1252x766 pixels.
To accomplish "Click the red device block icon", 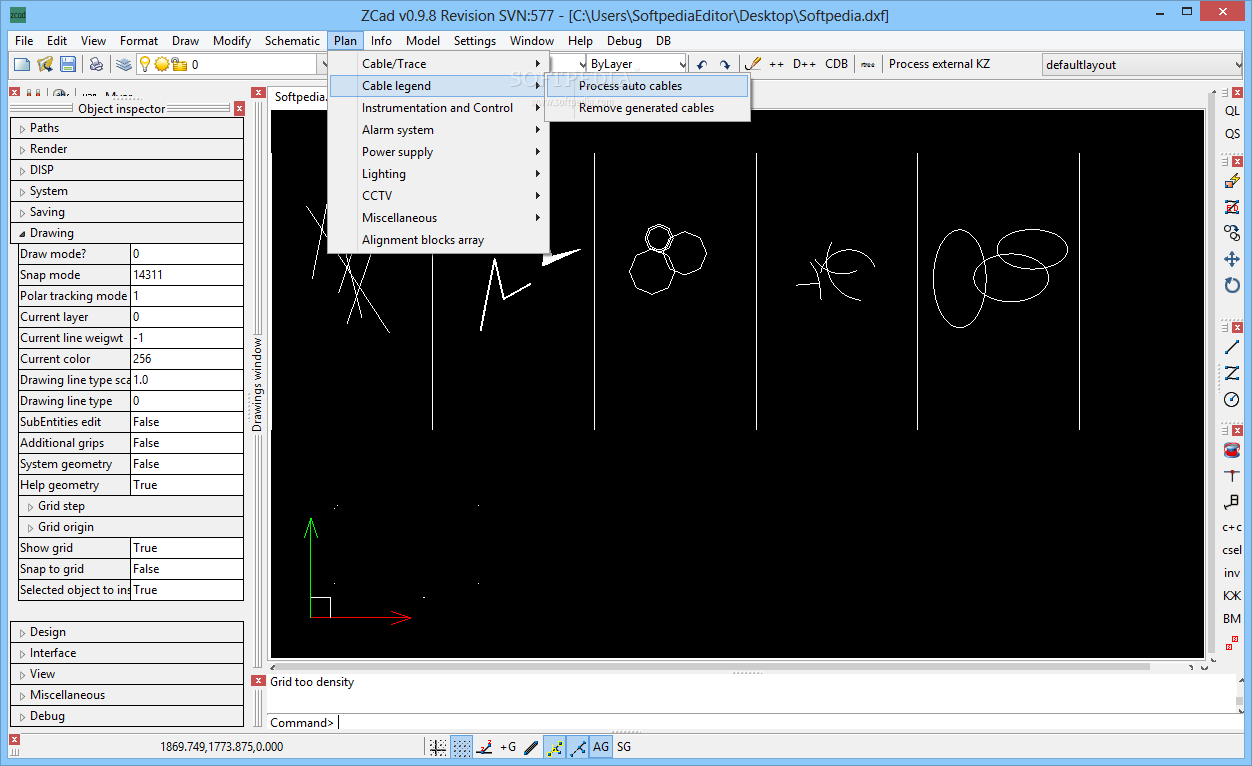I will pos(1232,449).
